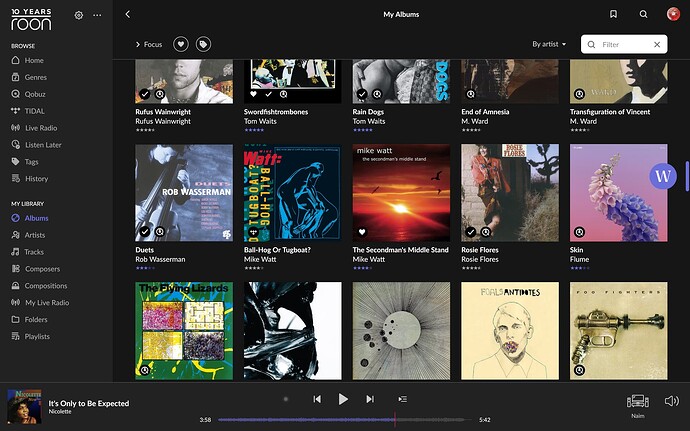Open Tags in sidebar
Image resolution: width=690 pixels, height=431 pixels.
pyautogui.click(x=25, y=162)
